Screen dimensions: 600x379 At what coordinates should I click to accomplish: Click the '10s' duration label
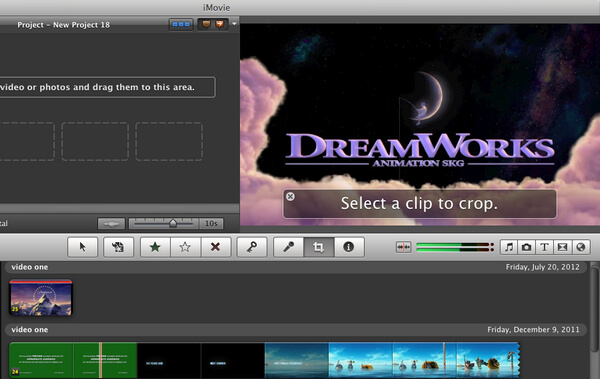211,223
